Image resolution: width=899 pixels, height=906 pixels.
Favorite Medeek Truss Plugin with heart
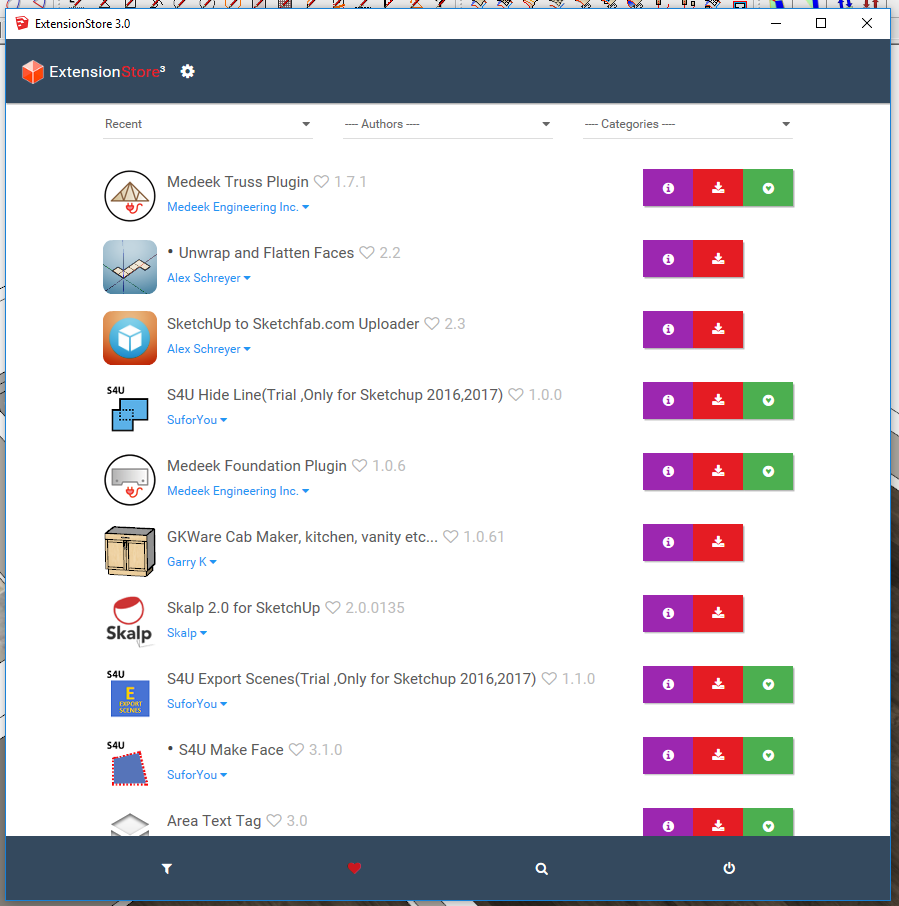(x=321, y=182)
